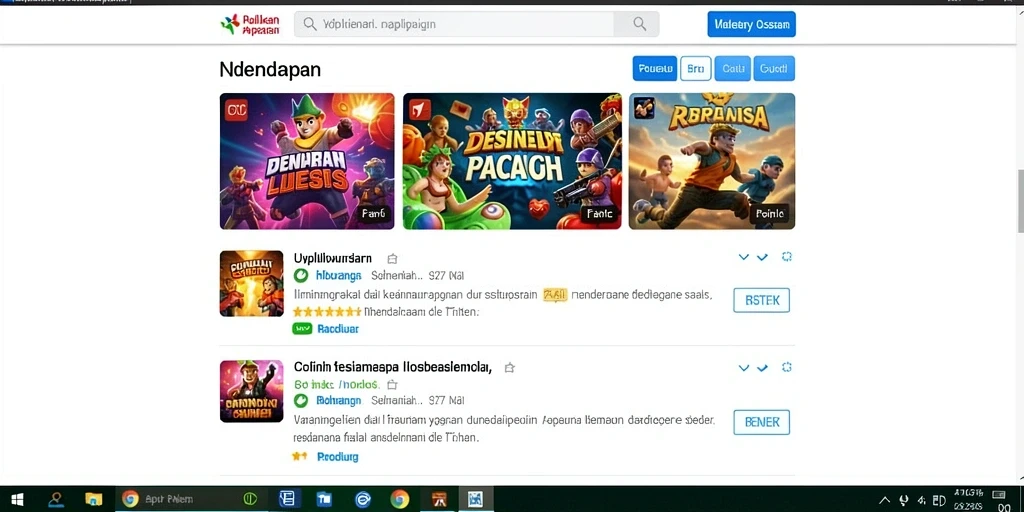The height and width of the screenshot is (512, 1024).
Task: Open the 'hiburanga' publisher link
Action: [338, 276]
